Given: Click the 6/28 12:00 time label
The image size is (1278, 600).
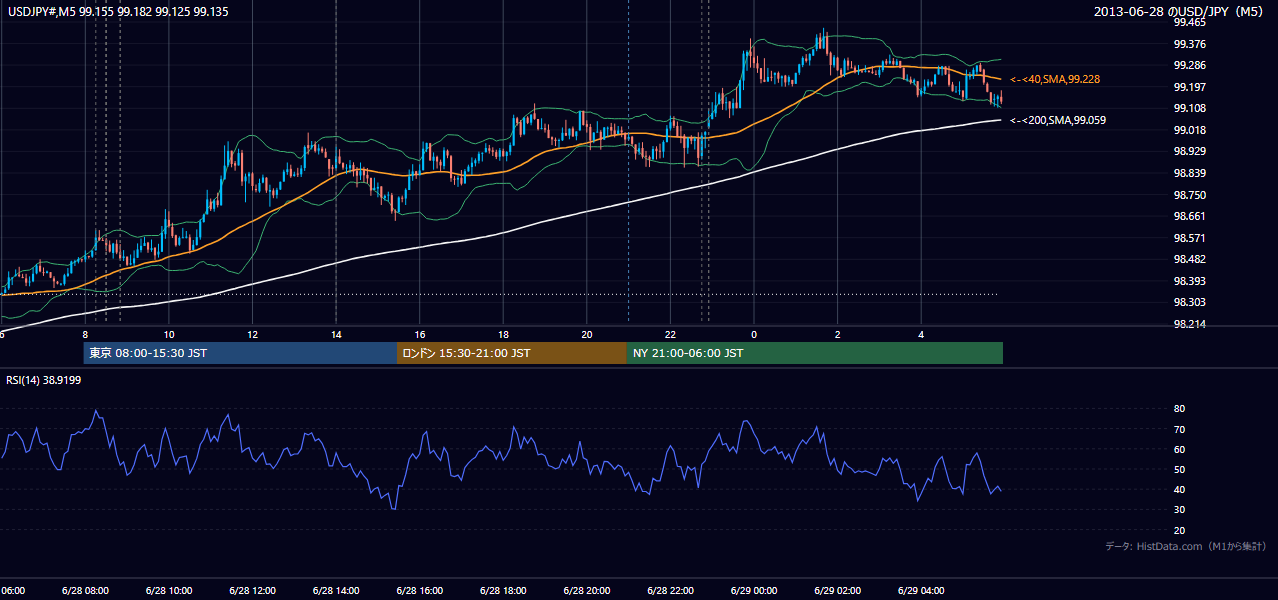Looking at the screenshot, I should click(252, 591).
